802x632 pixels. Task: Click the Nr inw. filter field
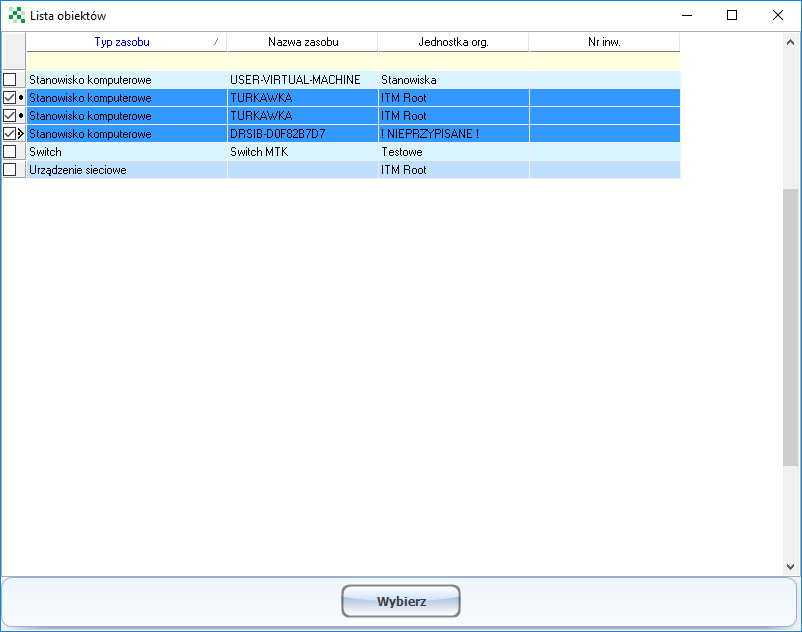605,61
